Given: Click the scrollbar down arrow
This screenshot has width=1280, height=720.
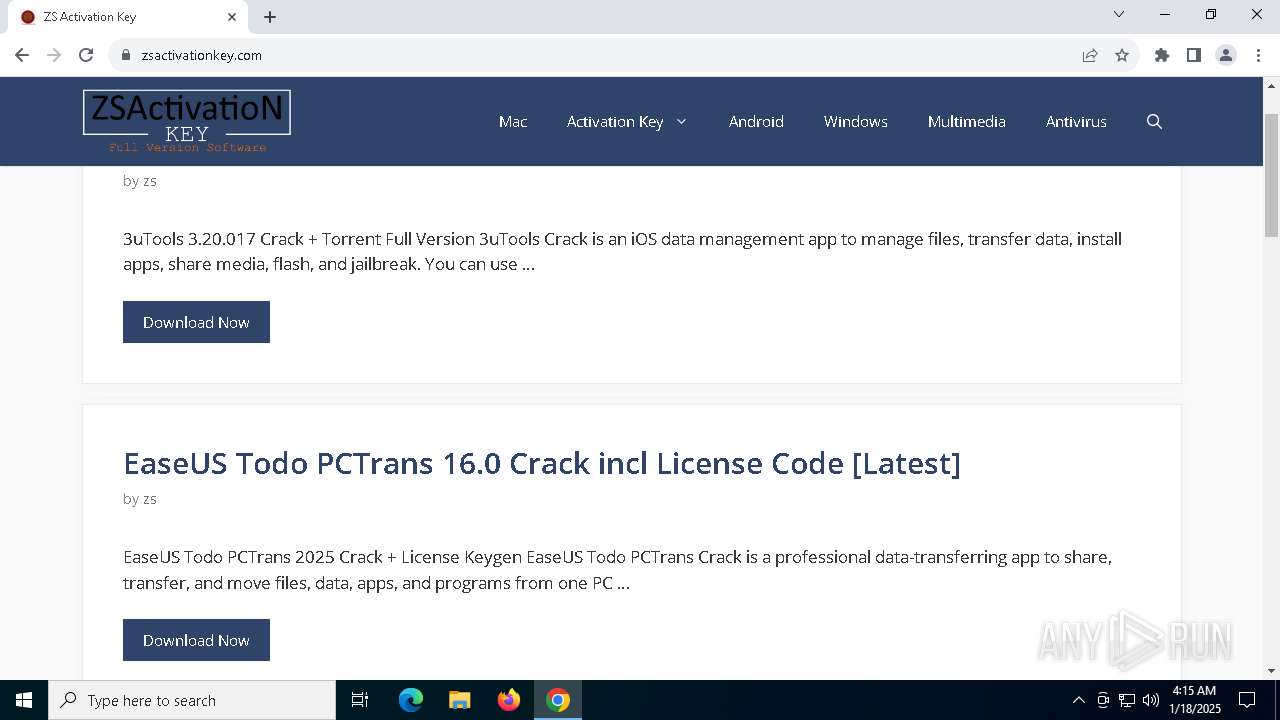Looking at the screenshot, I should [x=1271, y=671].
